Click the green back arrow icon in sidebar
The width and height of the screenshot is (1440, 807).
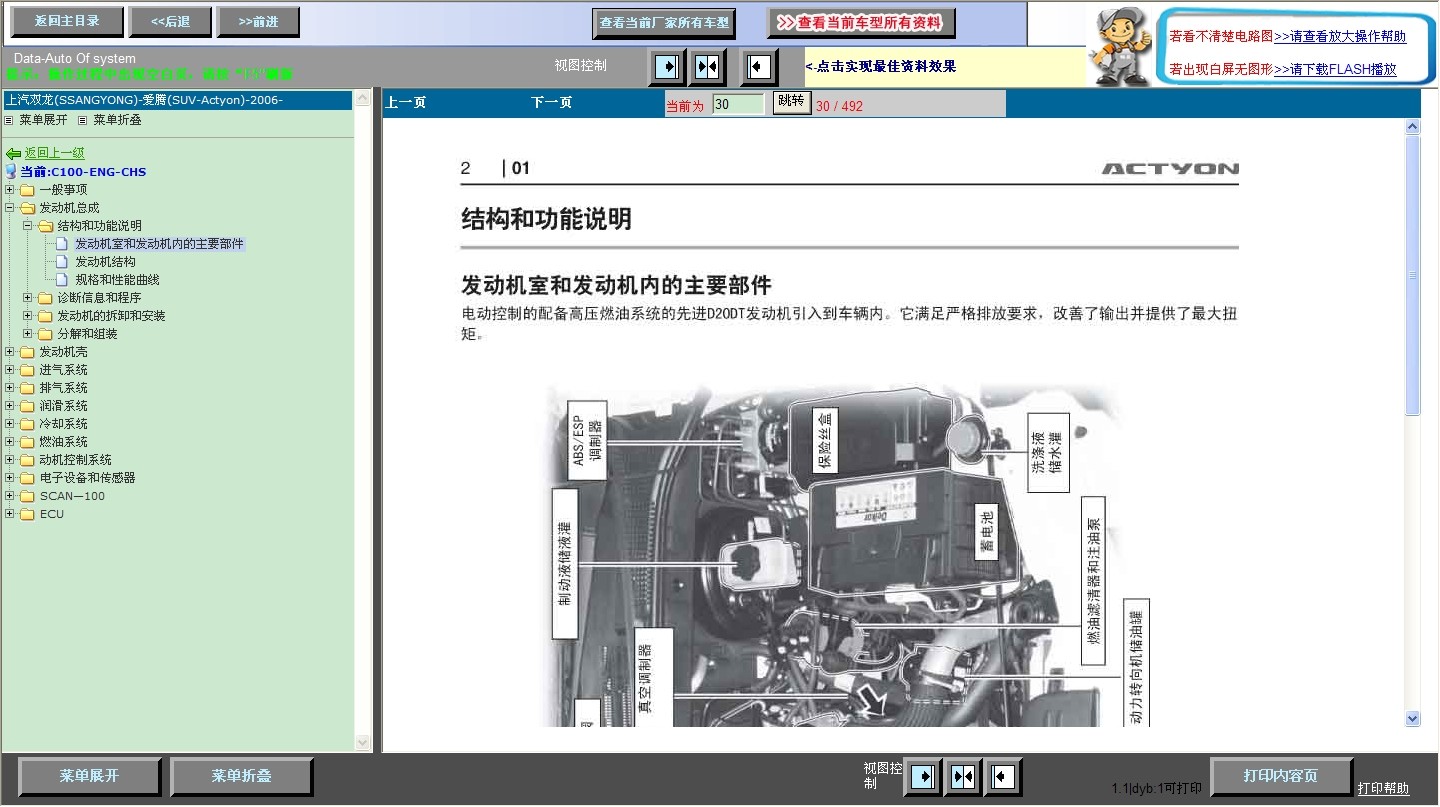(13, 154)
